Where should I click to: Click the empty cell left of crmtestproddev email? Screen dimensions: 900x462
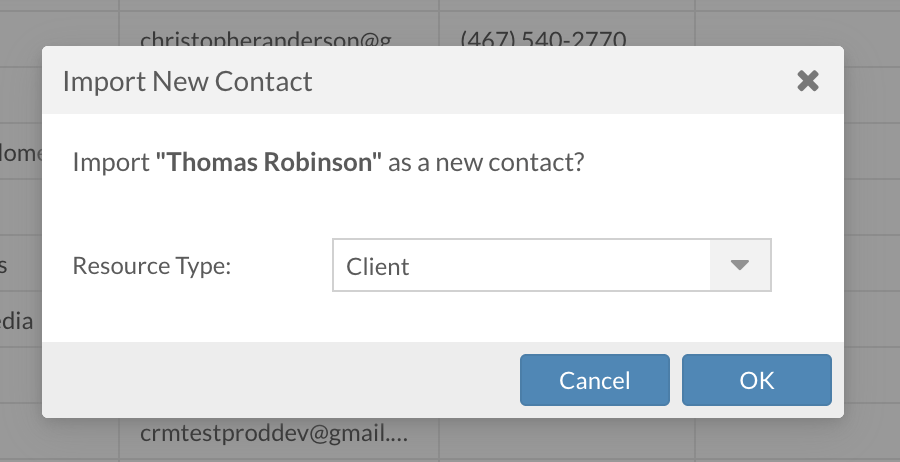(58, 434)
